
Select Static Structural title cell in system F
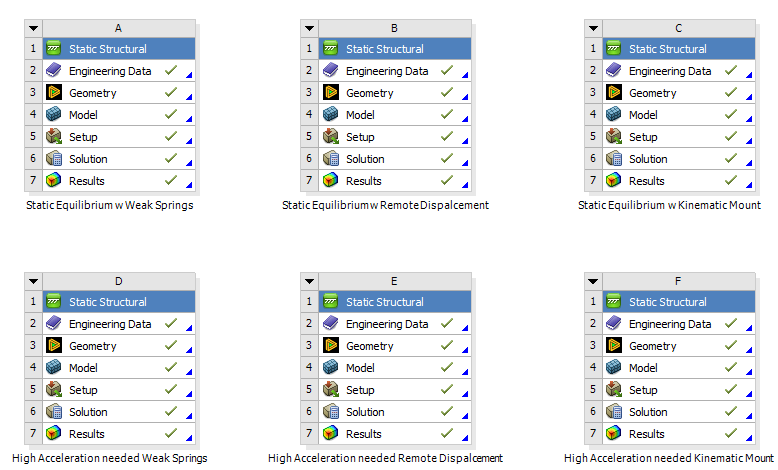679,302
